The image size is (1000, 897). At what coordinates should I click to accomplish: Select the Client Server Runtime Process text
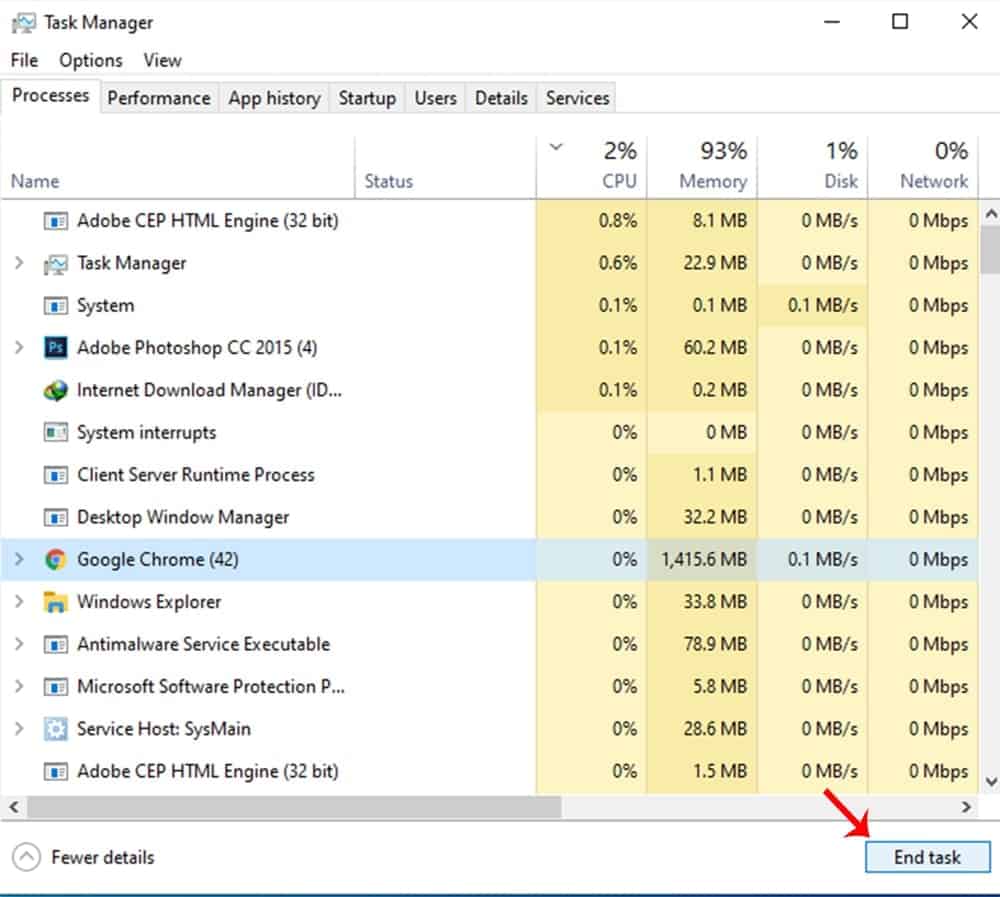pos(196,475)
